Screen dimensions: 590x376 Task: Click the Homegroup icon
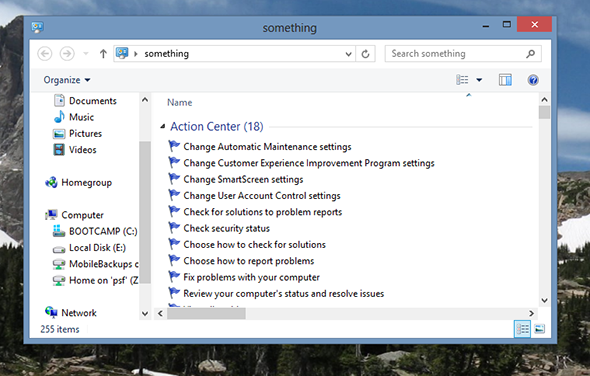[51, 183]
